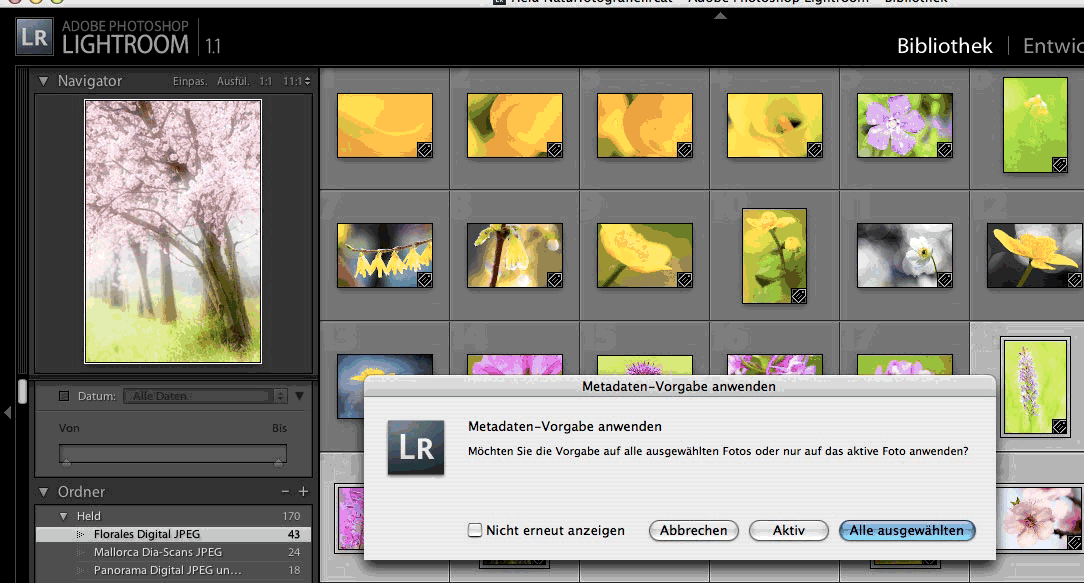Select the white anemone thumbnail
Viewport: 1084px width, 583px height.
coord(904,255)
